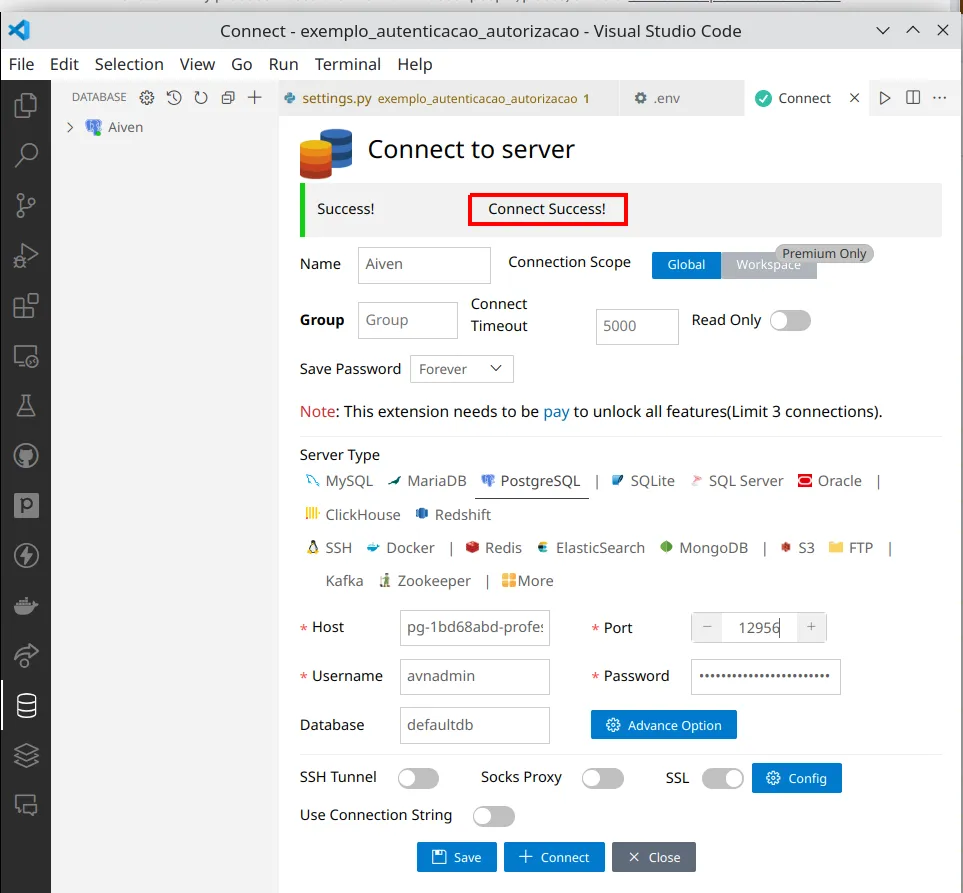This screenshot has width=963, height=893.
Task: Toggle the Read Only switch
Action: (x=790, y=321)
